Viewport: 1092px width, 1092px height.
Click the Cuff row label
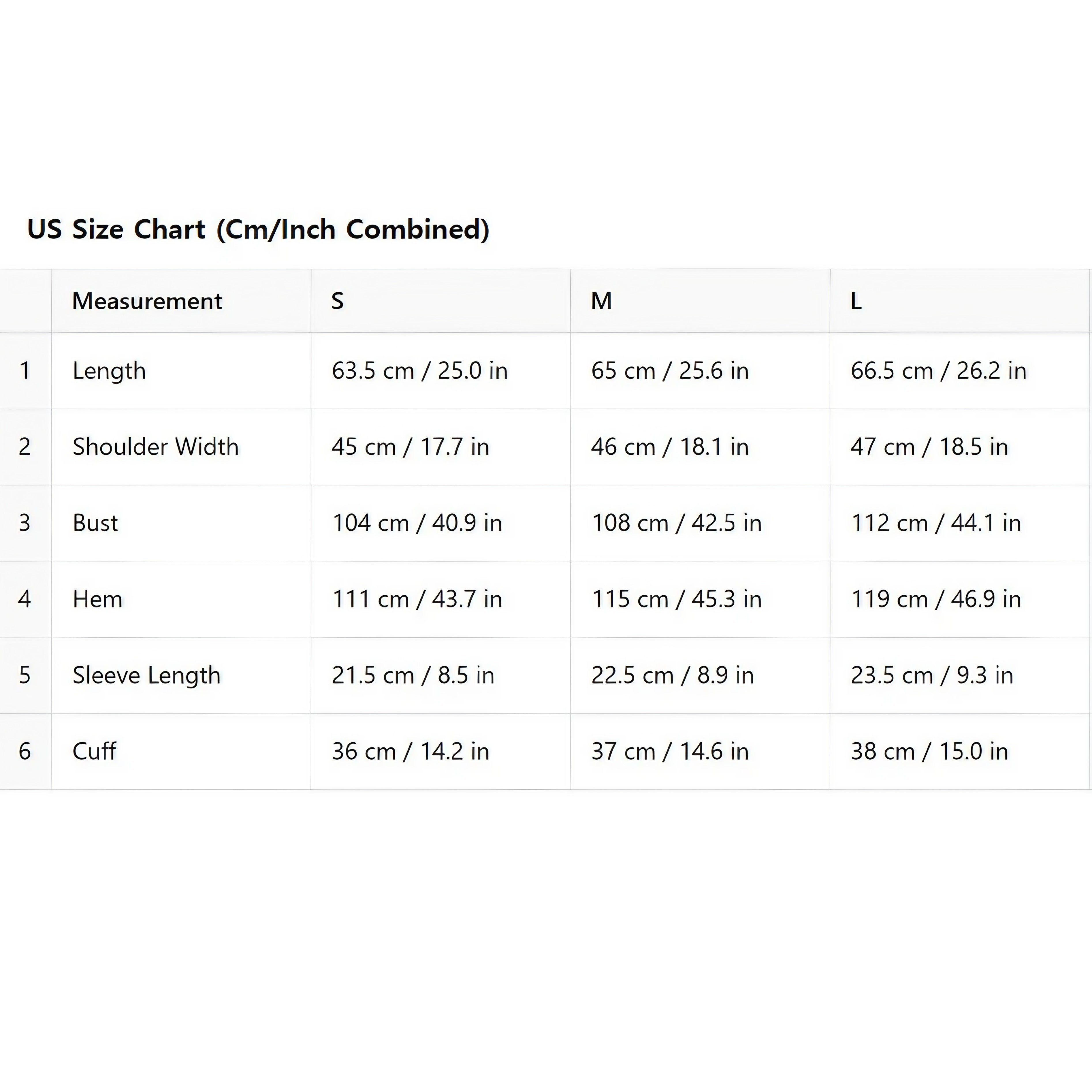tap(94, 751)
